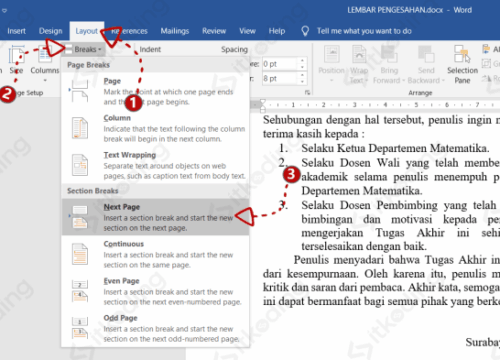Click the Page break icon
The width and height of the screenshot is (500, 360).
(x=80, y=91)
